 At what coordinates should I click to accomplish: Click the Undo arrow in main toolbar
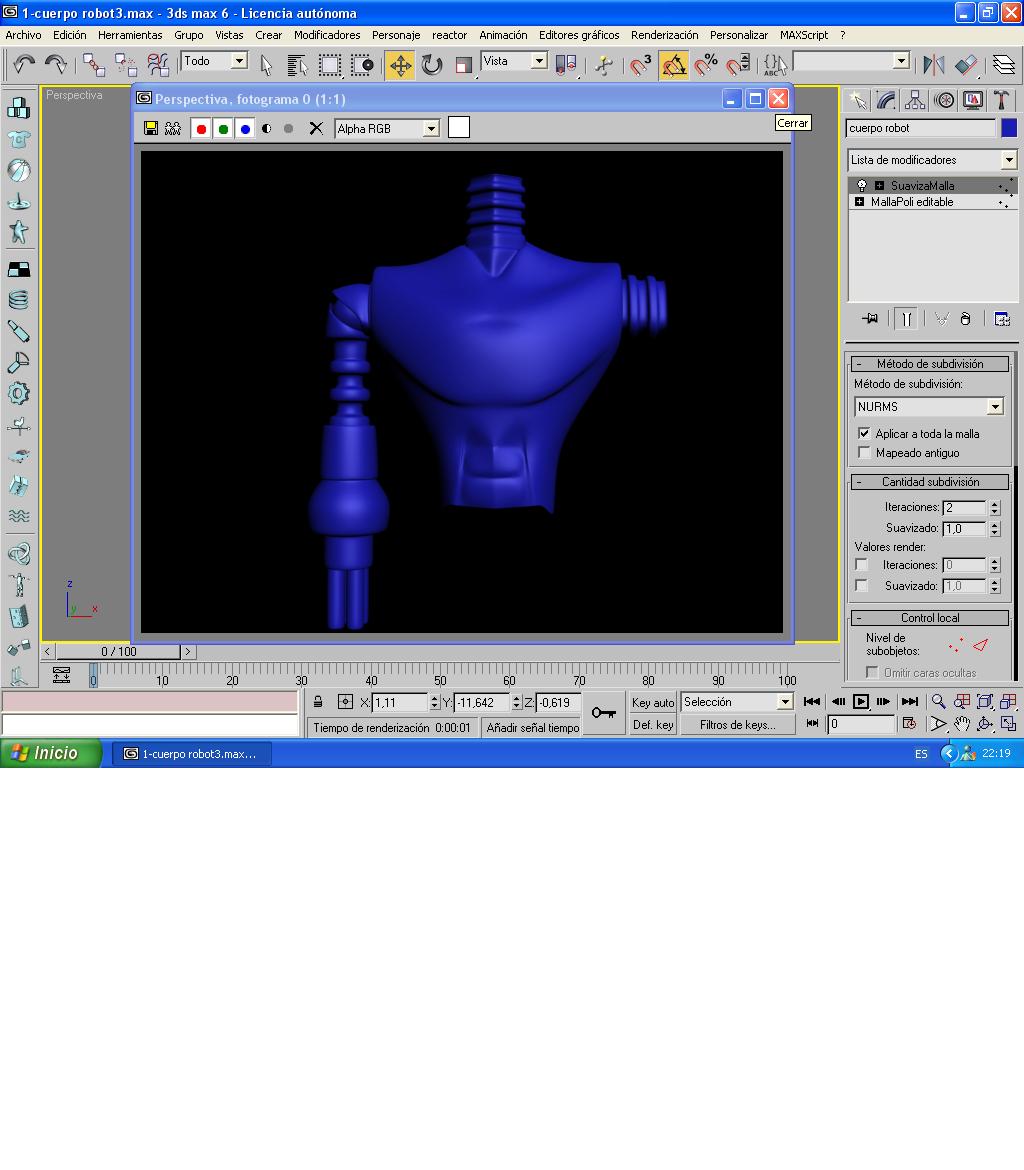23,65
